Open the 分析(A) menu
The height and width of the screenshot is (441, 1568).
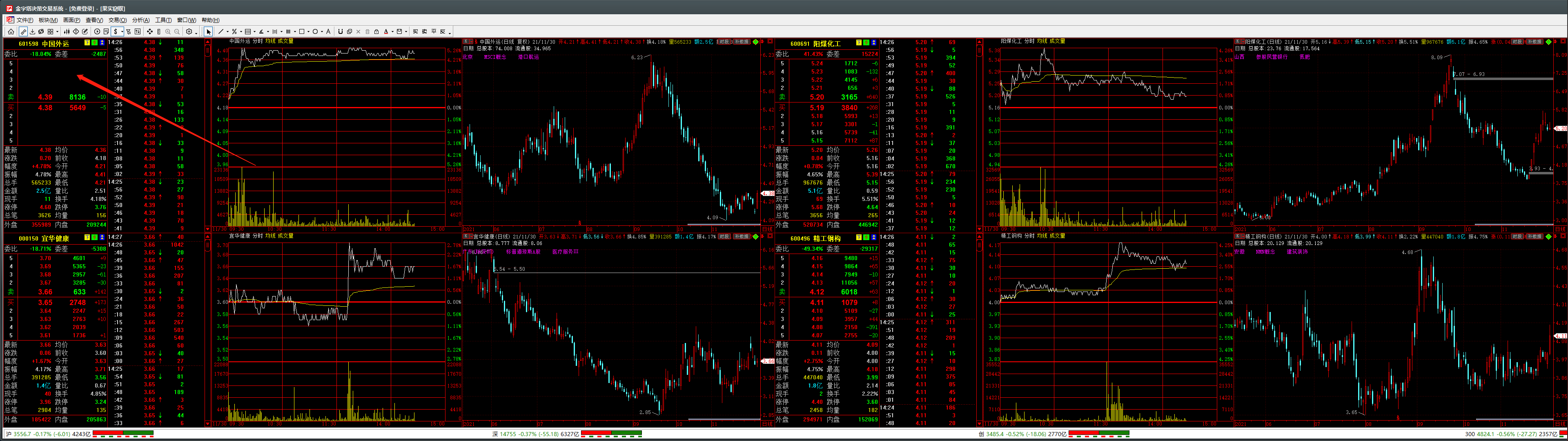[x=140, y=20]
